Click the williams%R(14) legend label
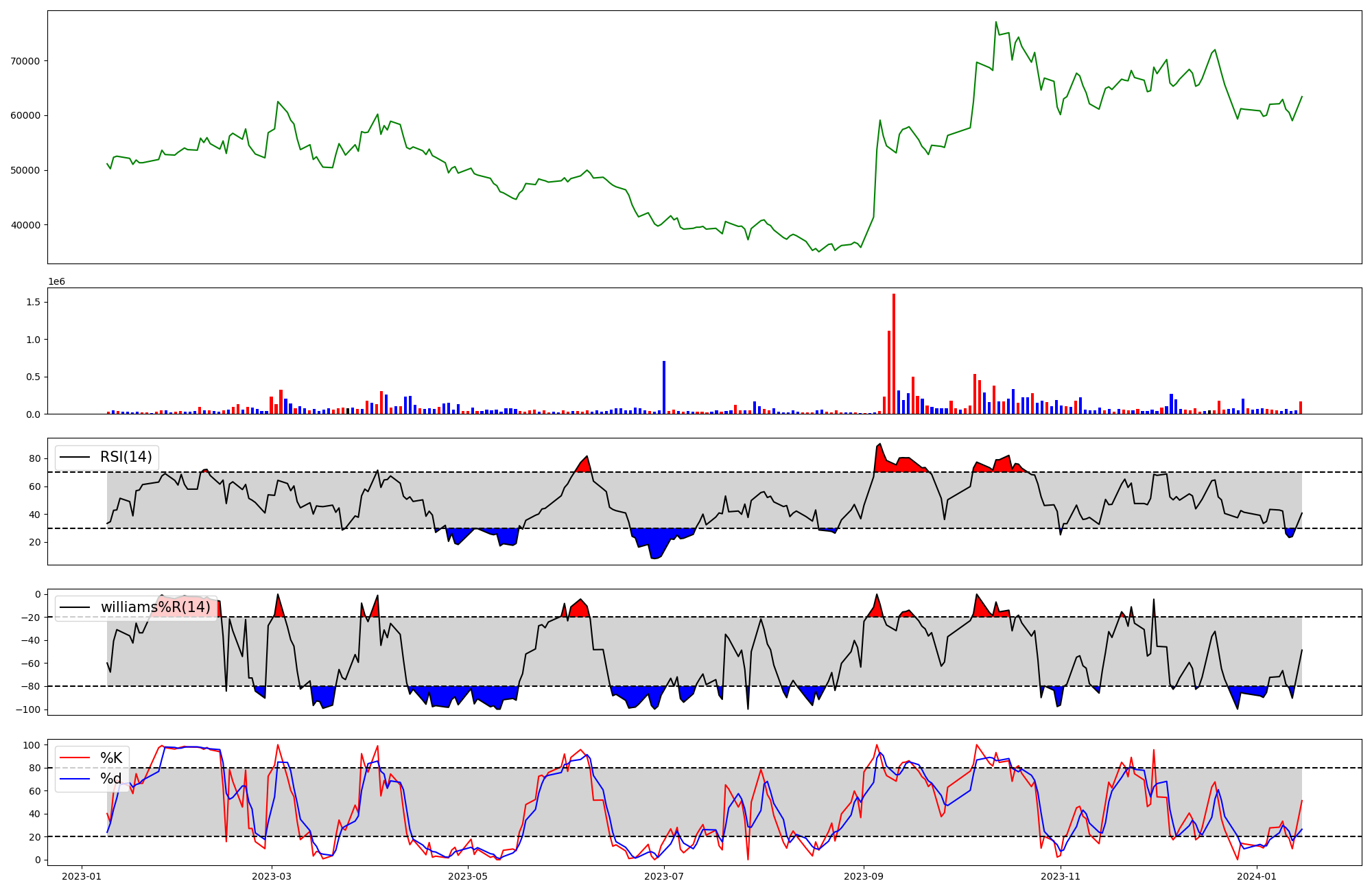Screen dimensions: 1372x892 click(155, 607)
